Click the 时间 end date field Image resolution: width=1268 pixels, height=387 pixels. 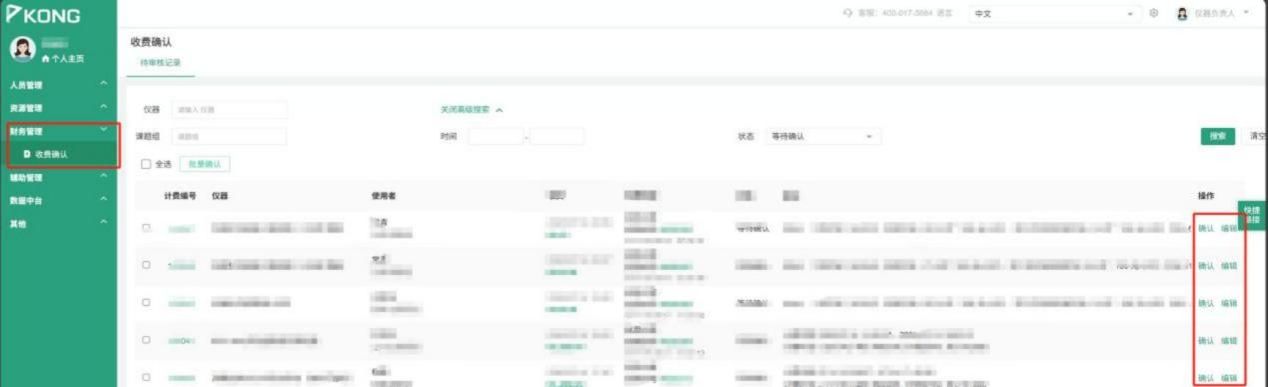557,136
